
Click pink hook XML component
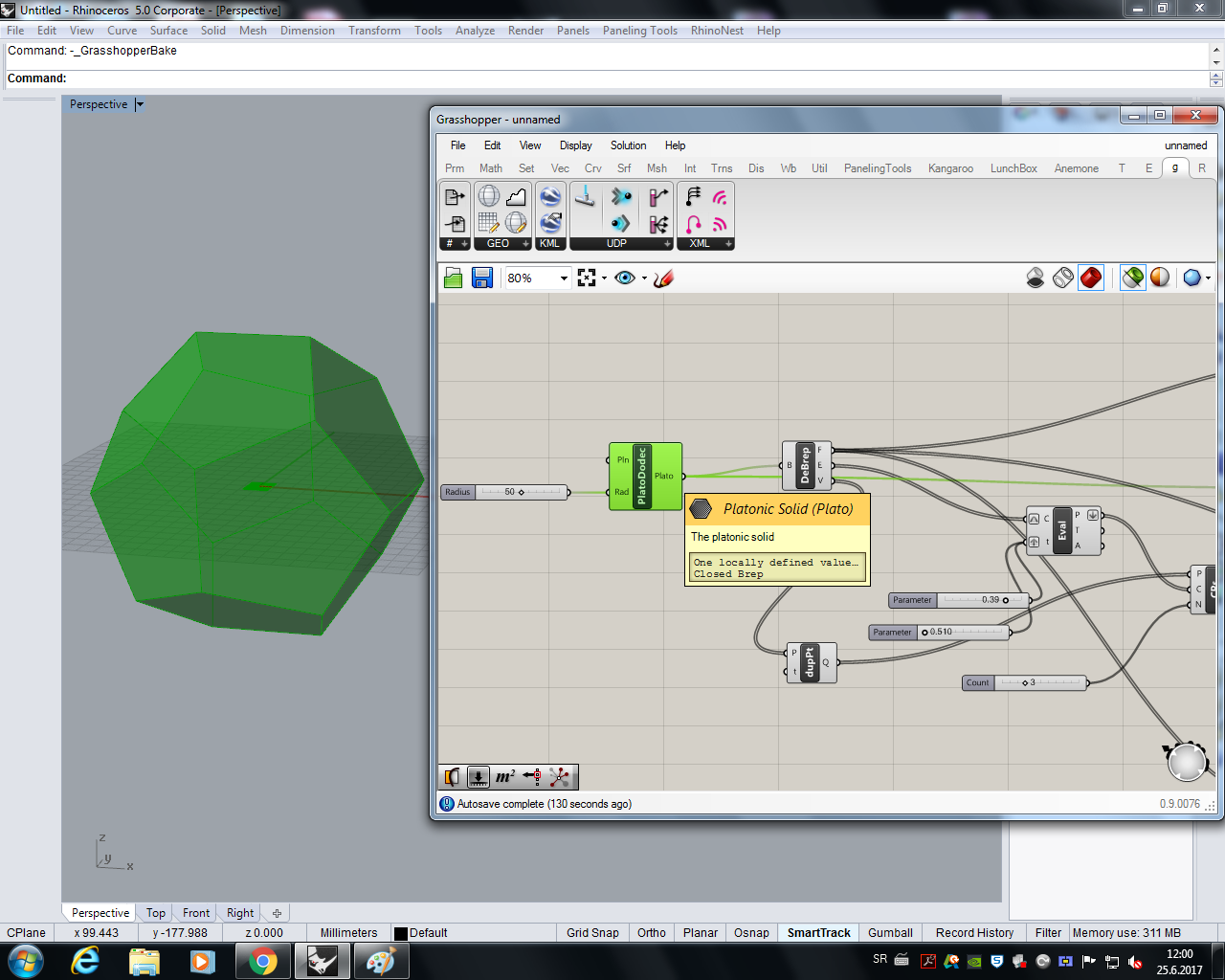(693, 224)
